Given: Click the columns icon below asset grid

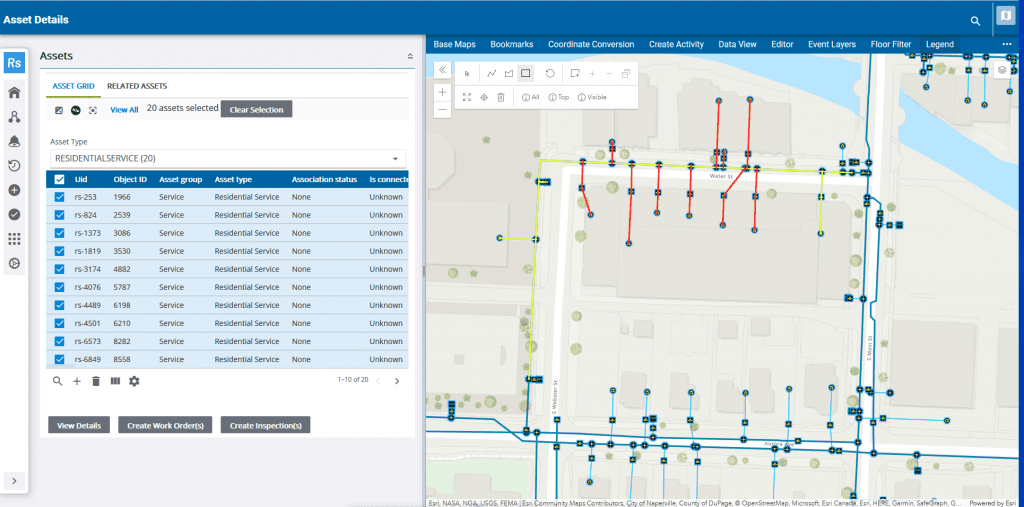Looking at the screenshot, I should coord(115,381).
